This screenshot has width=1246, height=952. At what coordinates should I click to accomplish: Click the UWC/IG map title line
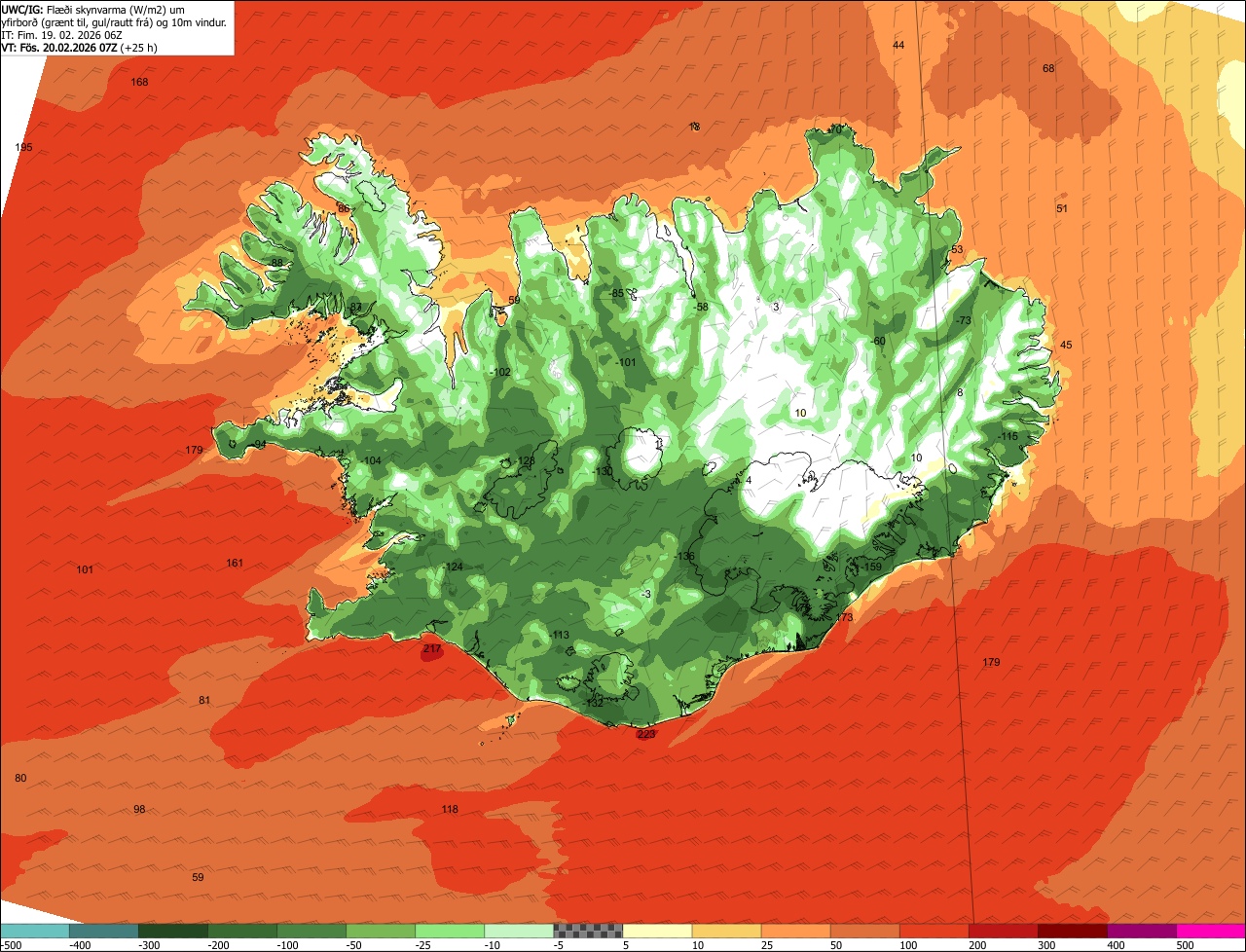click(x=93, y=10)
